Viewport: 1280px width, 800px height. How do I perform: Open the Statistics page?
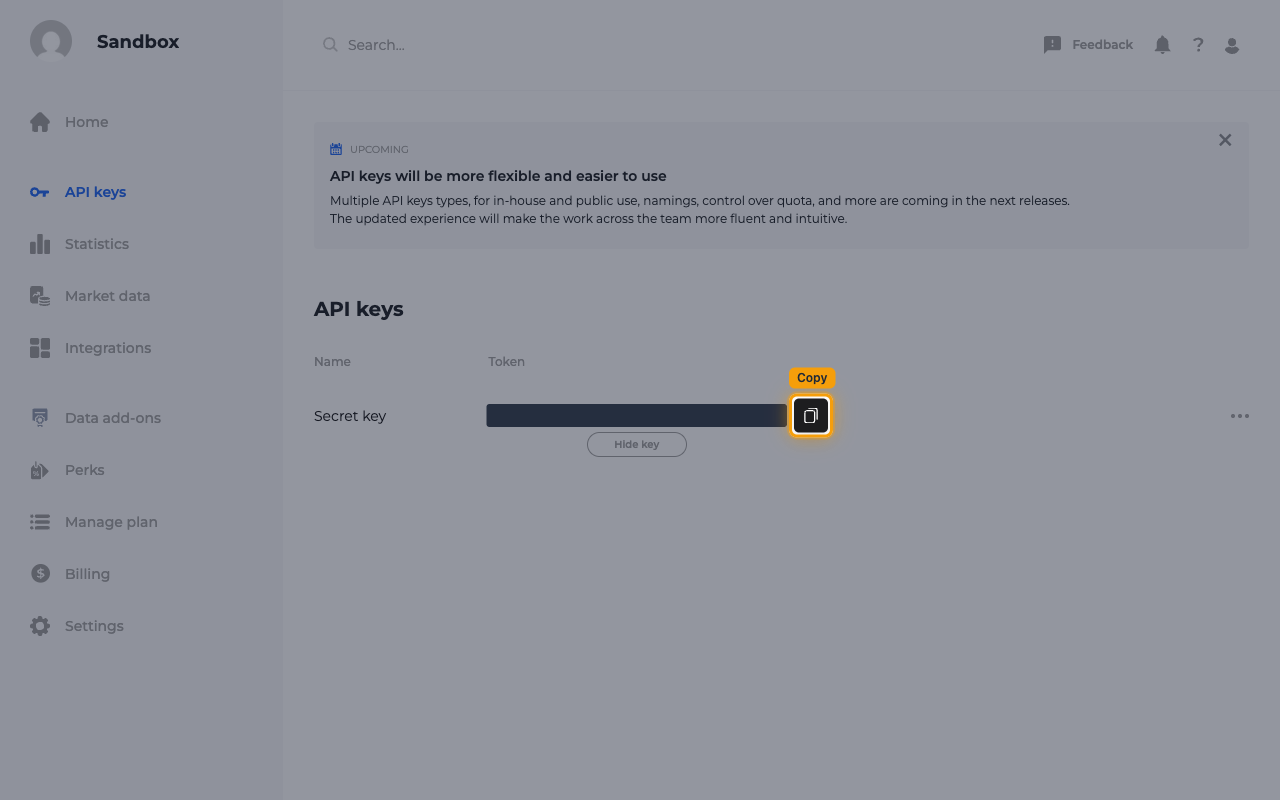(x=97, y=244)
